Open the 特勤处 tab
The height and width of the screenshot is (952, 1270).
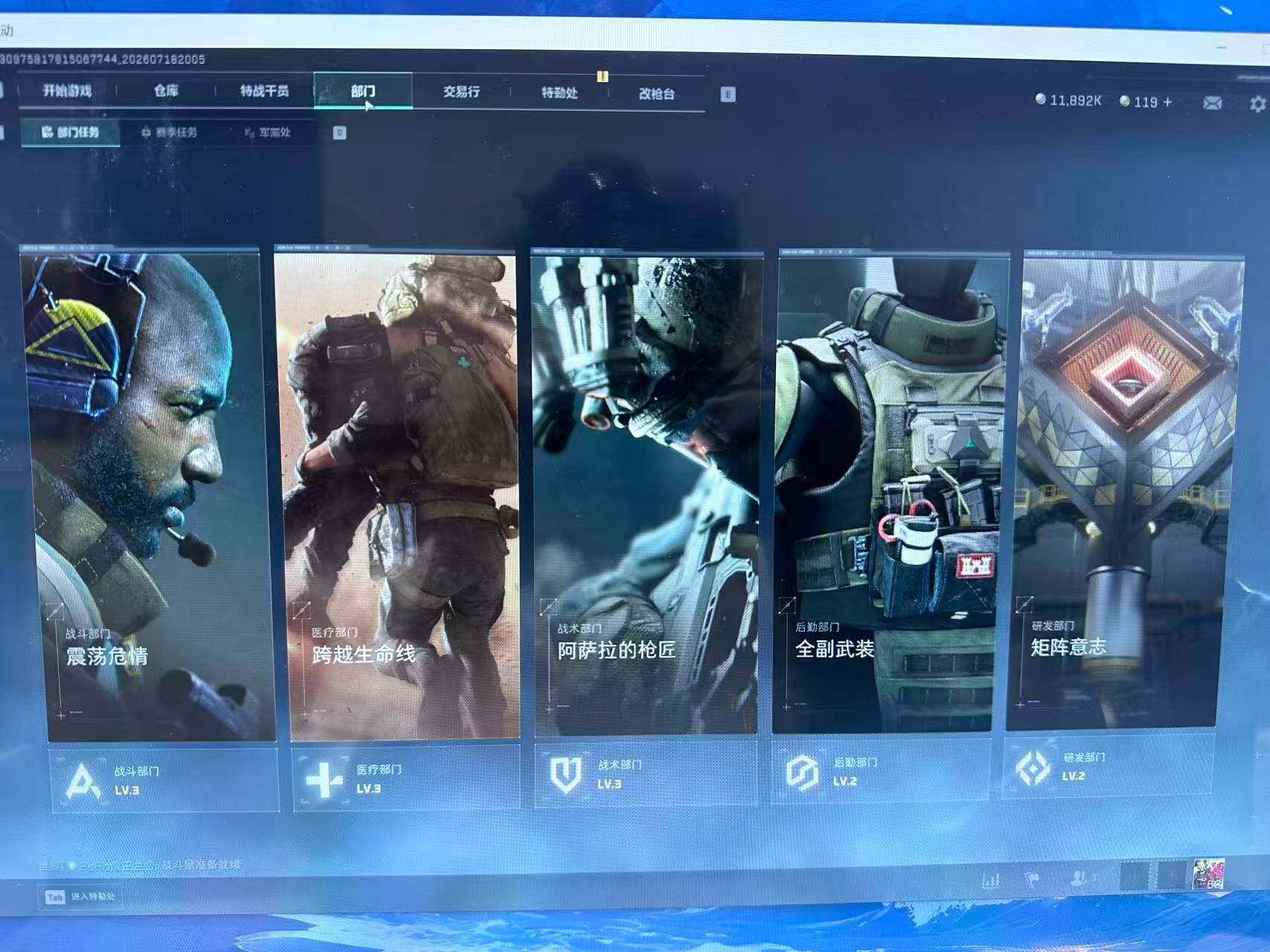pos(559,93)
